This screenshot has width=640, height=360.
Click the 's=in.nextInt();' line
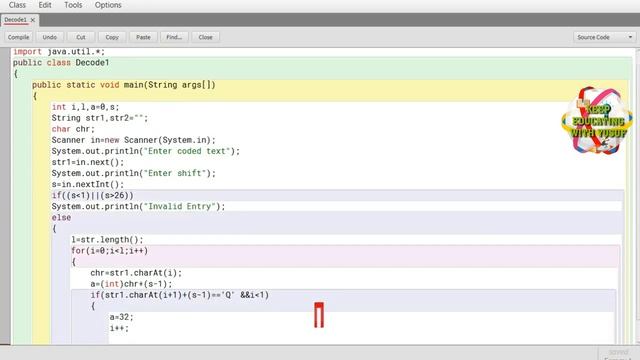[88, 184]
